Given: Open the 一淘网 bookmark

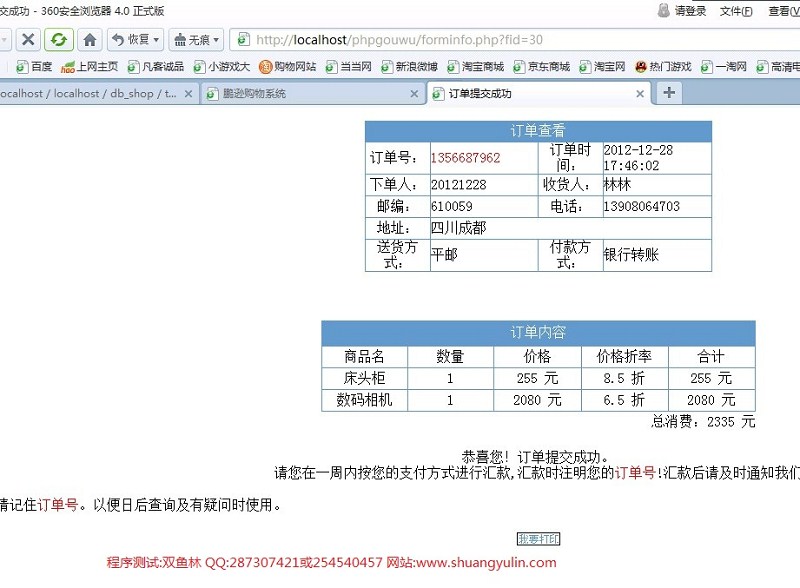Looking at the screenshot, I should pos(724,66).
